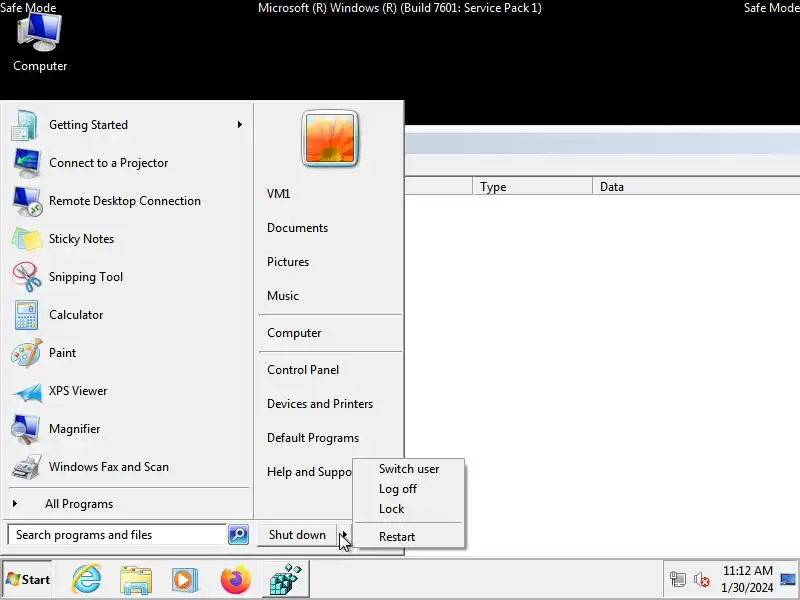Choose Restart from the power menu
Image resolution: width=800 pixels, height=600 pixels.
pos(397,537)
